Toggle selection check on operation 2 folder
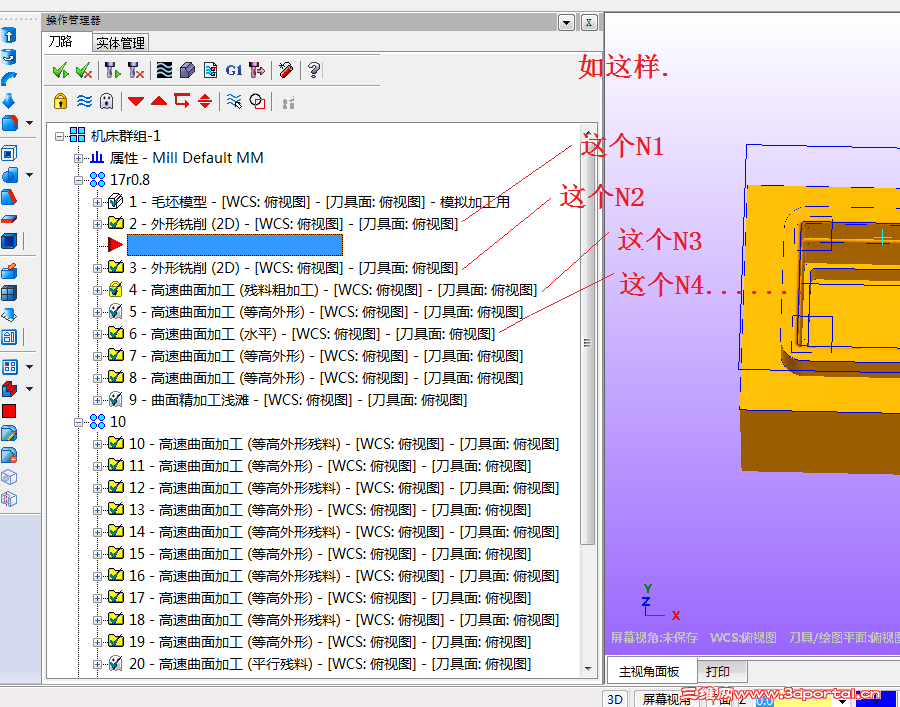This screenshot has height=707, width=900. click(115, 223)
